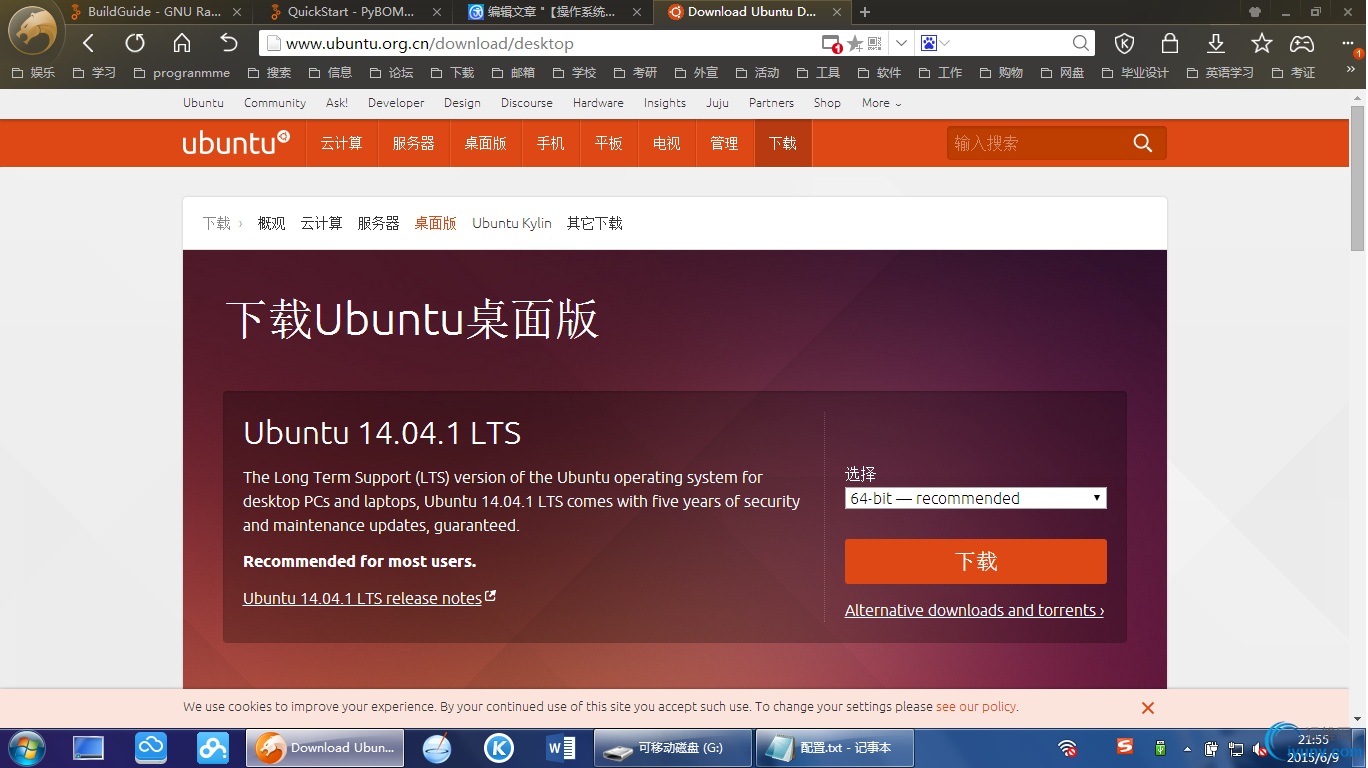Viewport: 1368px width, 768px height.
Task: Open the 娱乐 bookmarks folder
Action: pos(32,72)
